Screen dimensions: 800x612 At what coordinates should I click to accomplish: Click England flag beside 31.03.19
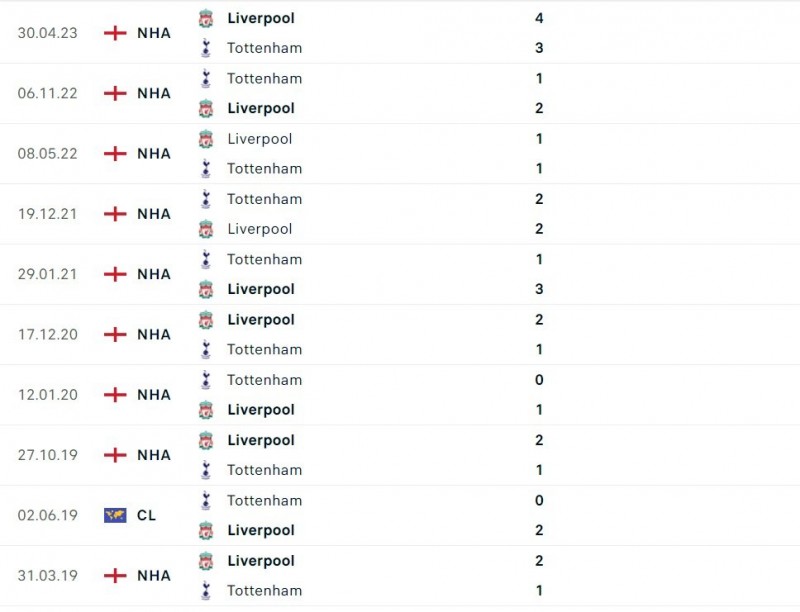[x=115, y=576]
